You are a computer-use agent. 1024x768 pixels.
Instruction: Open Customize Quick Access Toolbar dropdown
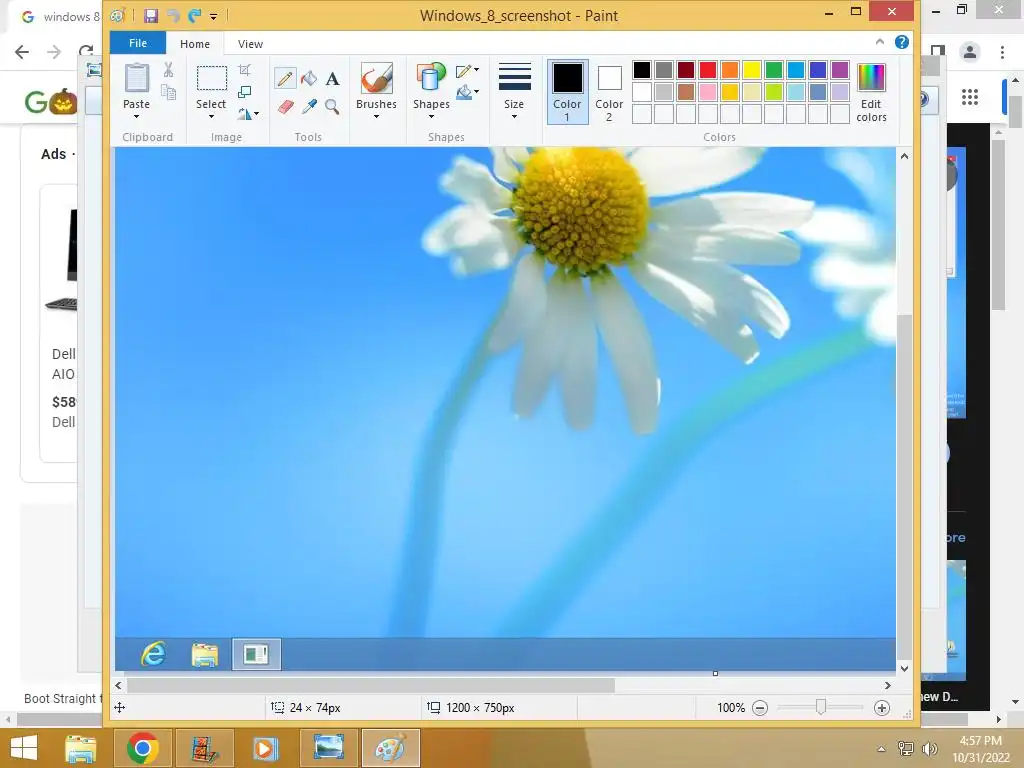pos(214,16)
